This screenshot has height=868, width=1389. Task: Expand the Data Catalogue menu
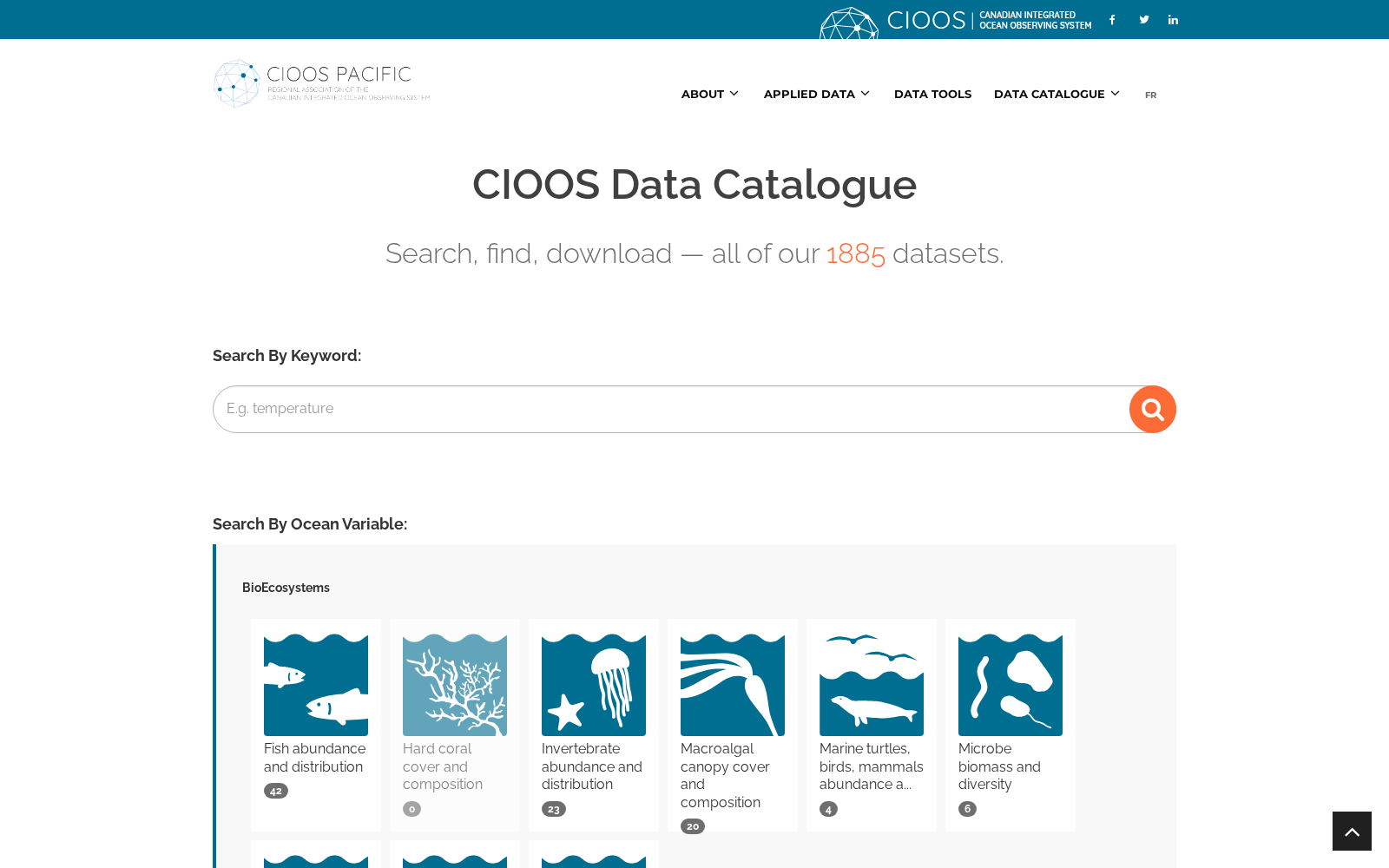(x=1057, y=94)
